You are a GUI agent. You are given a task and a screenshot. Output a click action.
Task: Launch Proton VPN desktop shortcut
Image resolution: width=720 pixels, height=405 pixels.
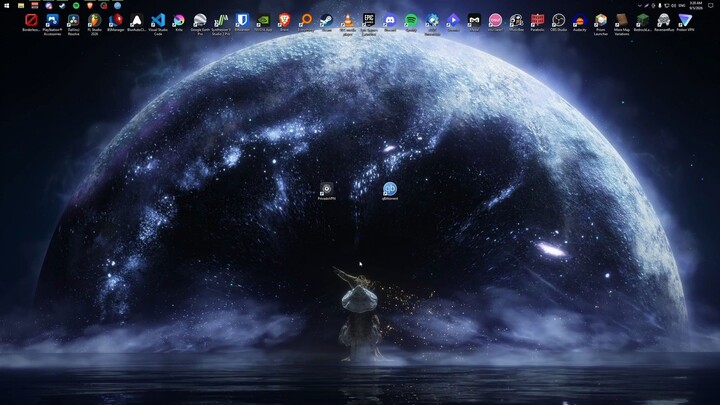coord(685,22)
